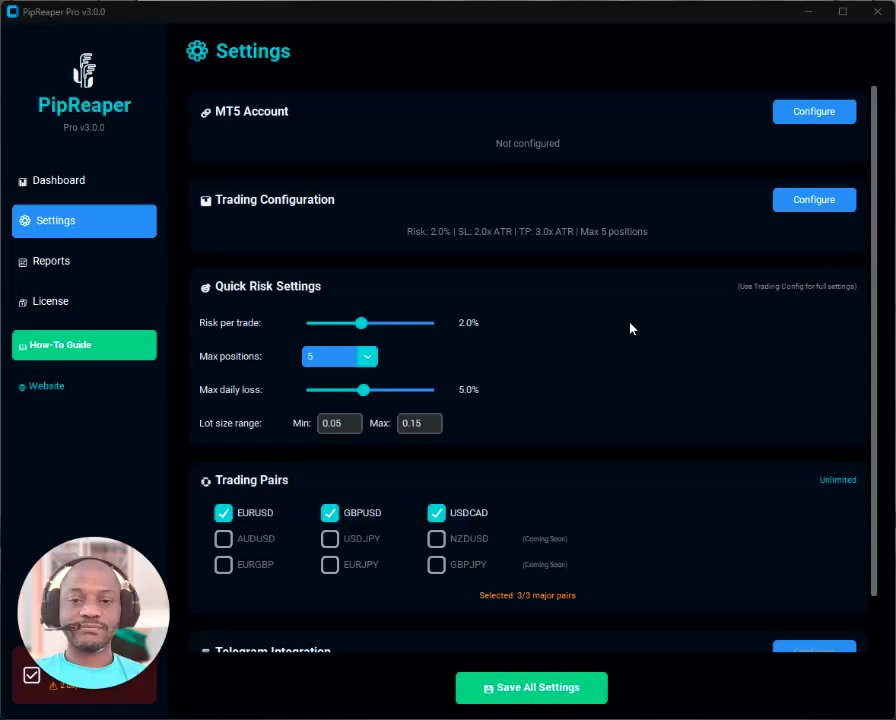Click the 'Use Trading Config for full settings' note
Image resolution: width=896 pixels, height=720 pixels.
(797, 286)
